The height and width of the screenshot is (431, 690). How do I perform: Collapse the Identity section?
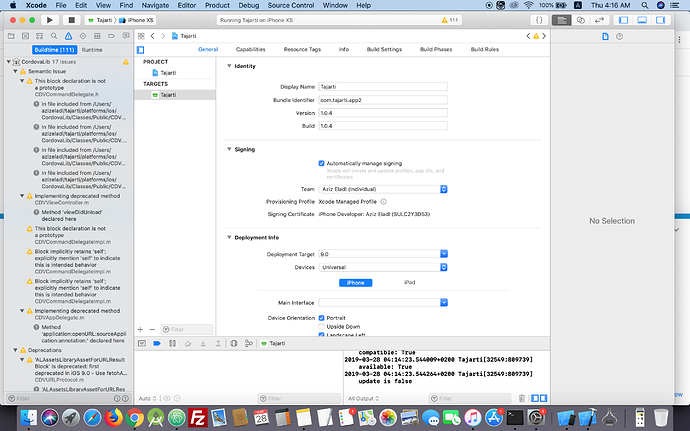point(229,66)
